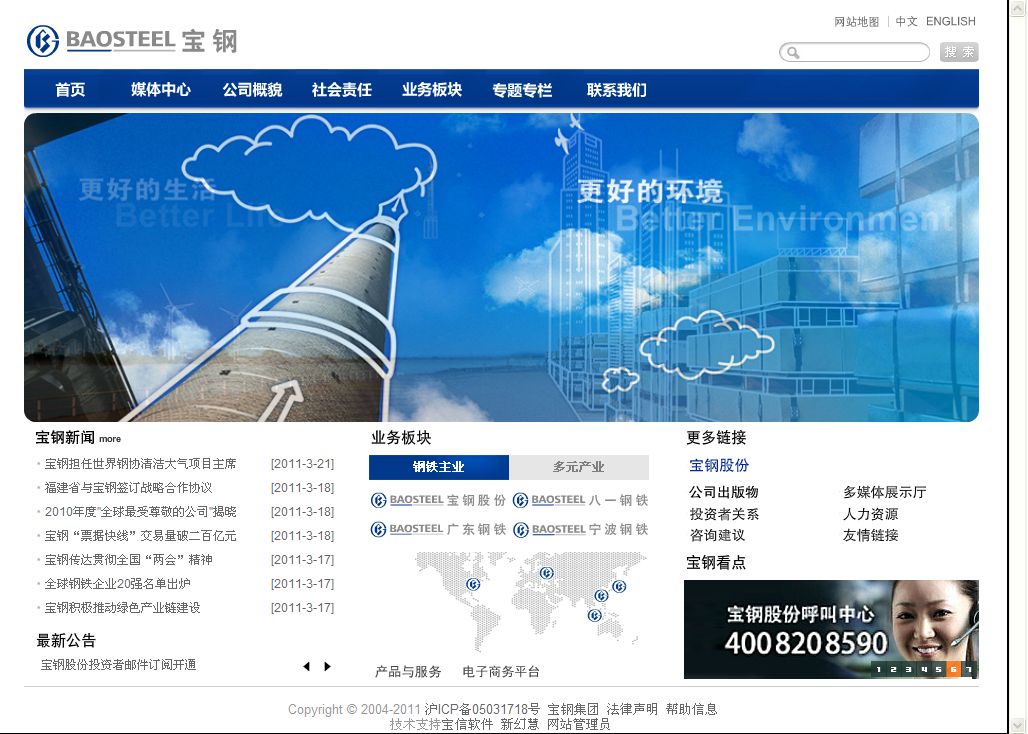Open the 联系我们 navigation menu

pos(615,89)
